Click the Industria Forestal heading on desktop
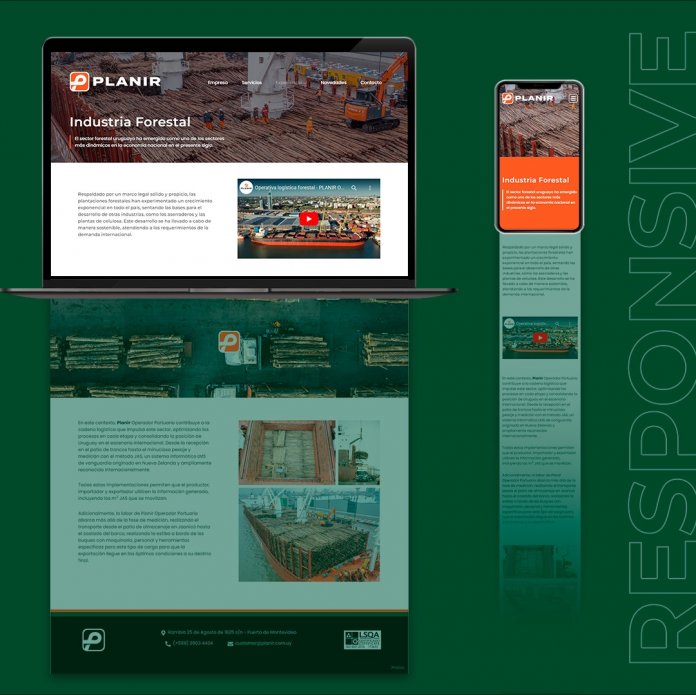 point(130,122)
